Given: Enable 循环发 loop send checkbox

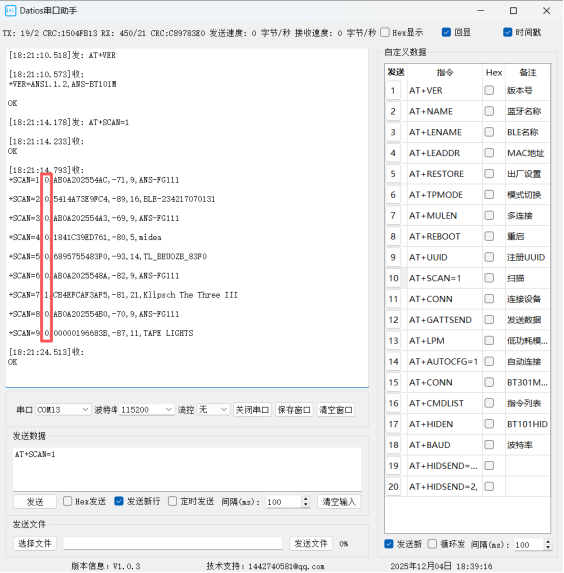Looking at the screenshot, I should tap(432, 544).
